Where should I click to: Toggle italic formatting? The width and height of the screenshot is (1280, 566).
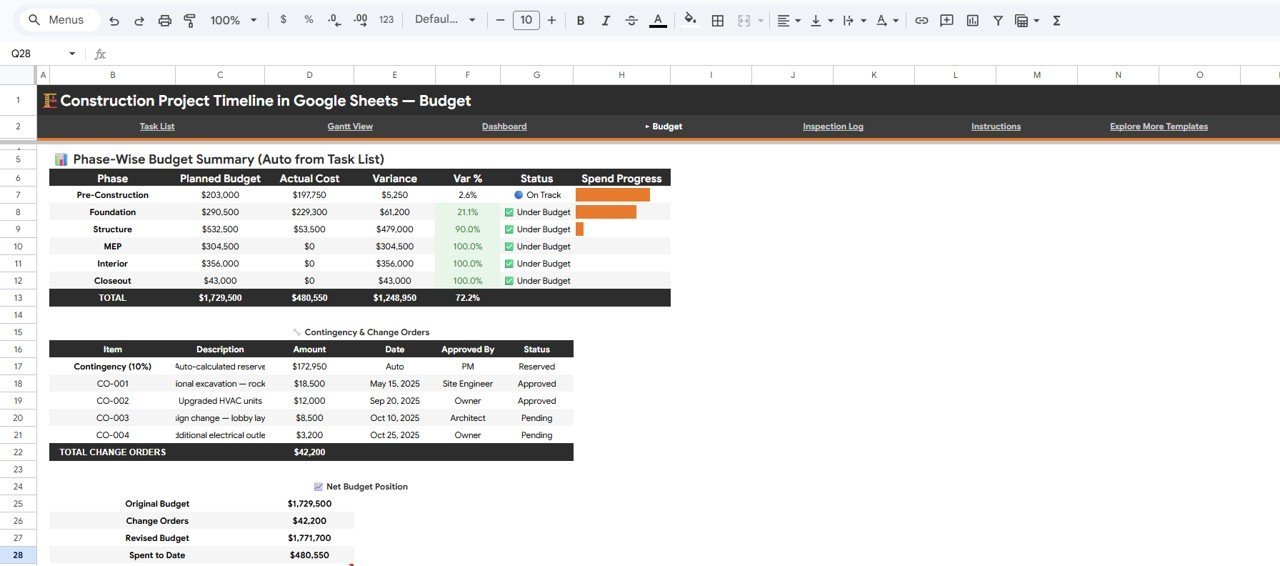[605, 20]
